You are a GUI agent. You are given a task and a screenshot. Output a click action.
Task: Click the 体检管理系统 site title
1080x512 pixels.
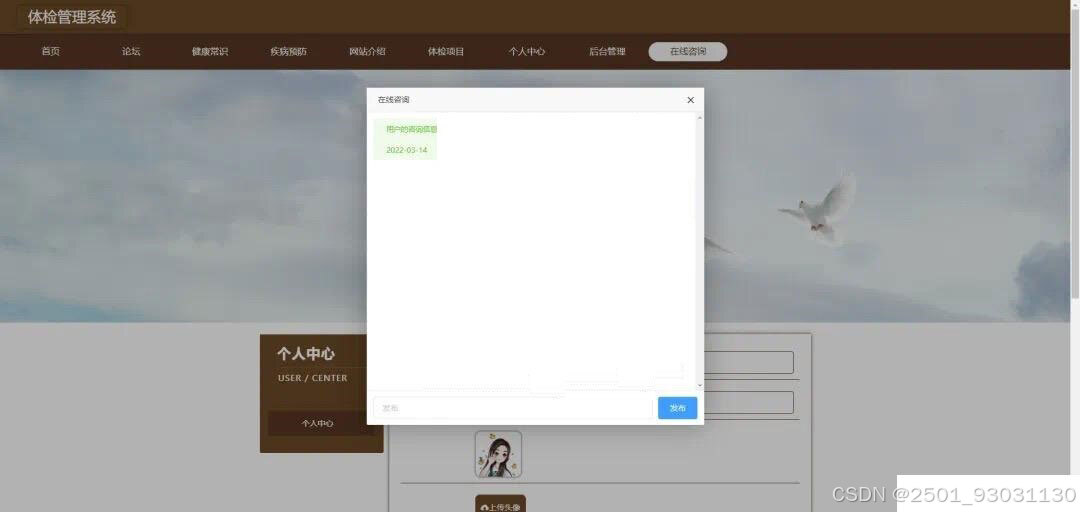tap(72, 17)
